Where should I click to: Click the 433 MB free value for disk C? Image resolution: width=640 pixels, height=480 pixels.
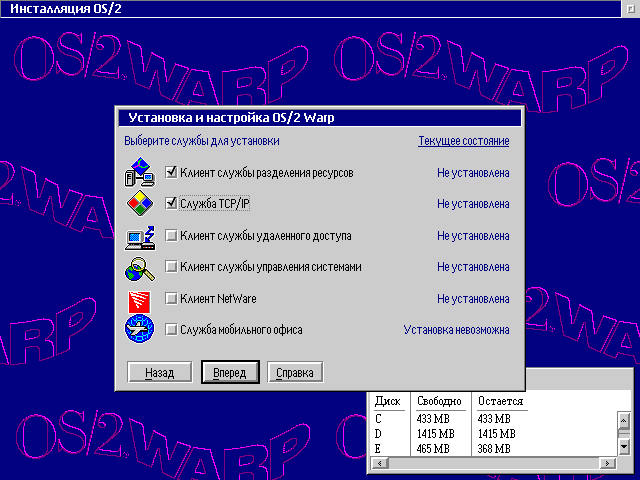433,419
